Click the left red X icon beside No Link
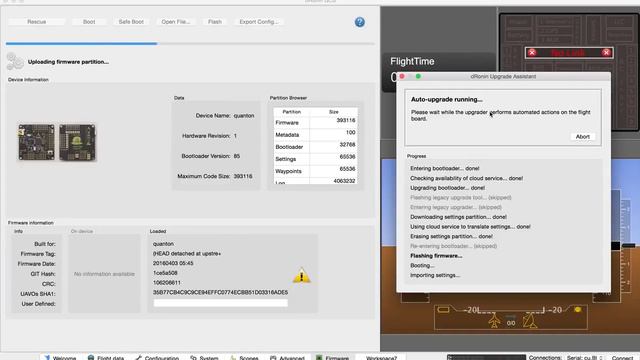This screenshot has width=640, height=360. (532, 52)
